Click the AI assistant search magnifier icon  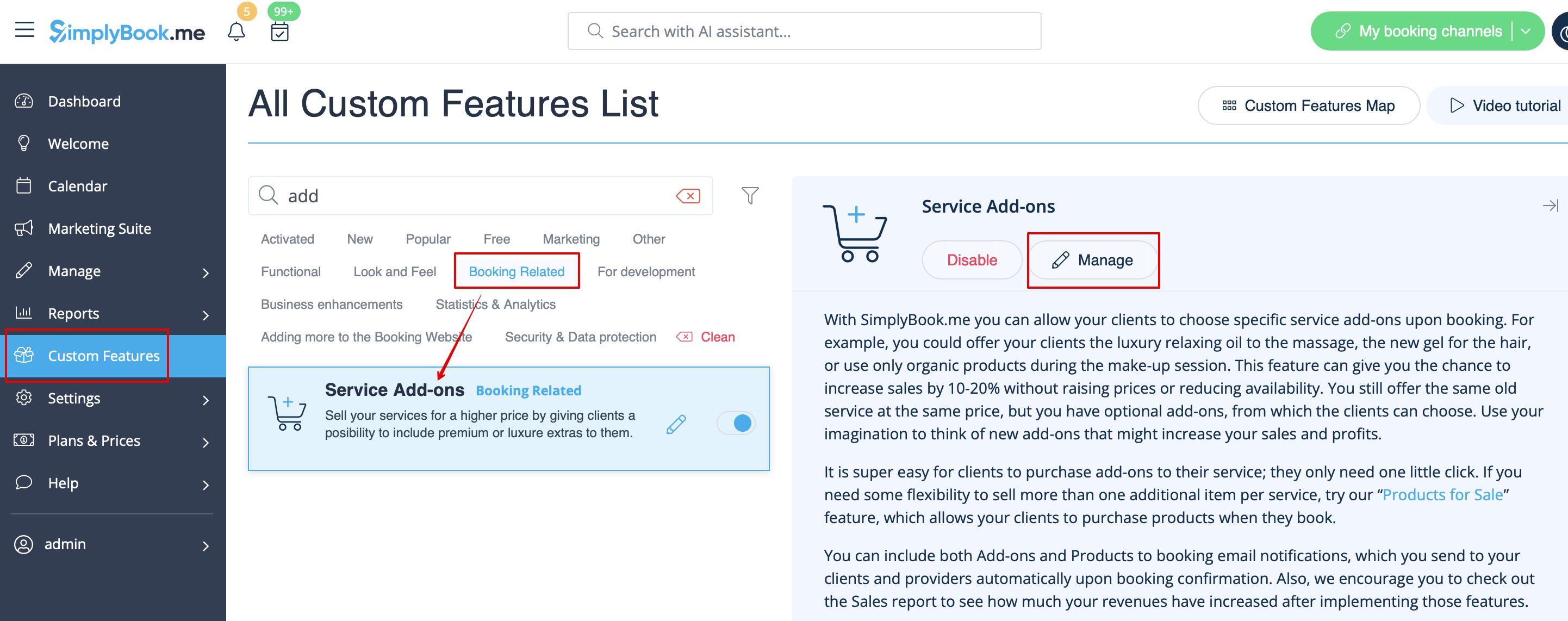coord(595,31)
